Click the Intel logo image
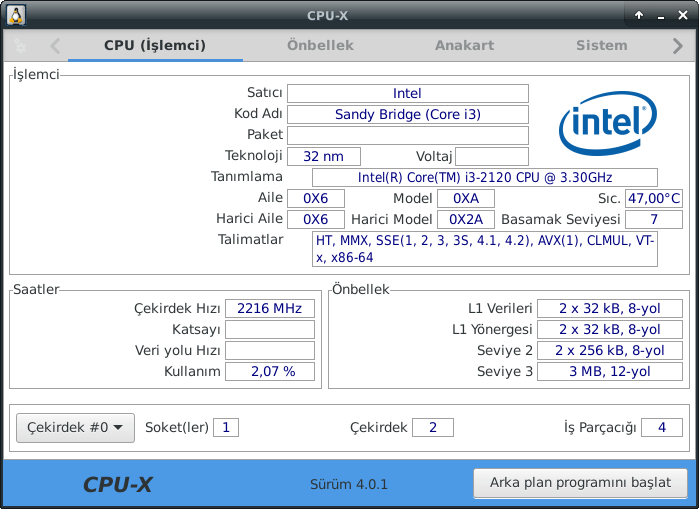The width and height of the screenshot is (699, 509). (x=608, y=123)
